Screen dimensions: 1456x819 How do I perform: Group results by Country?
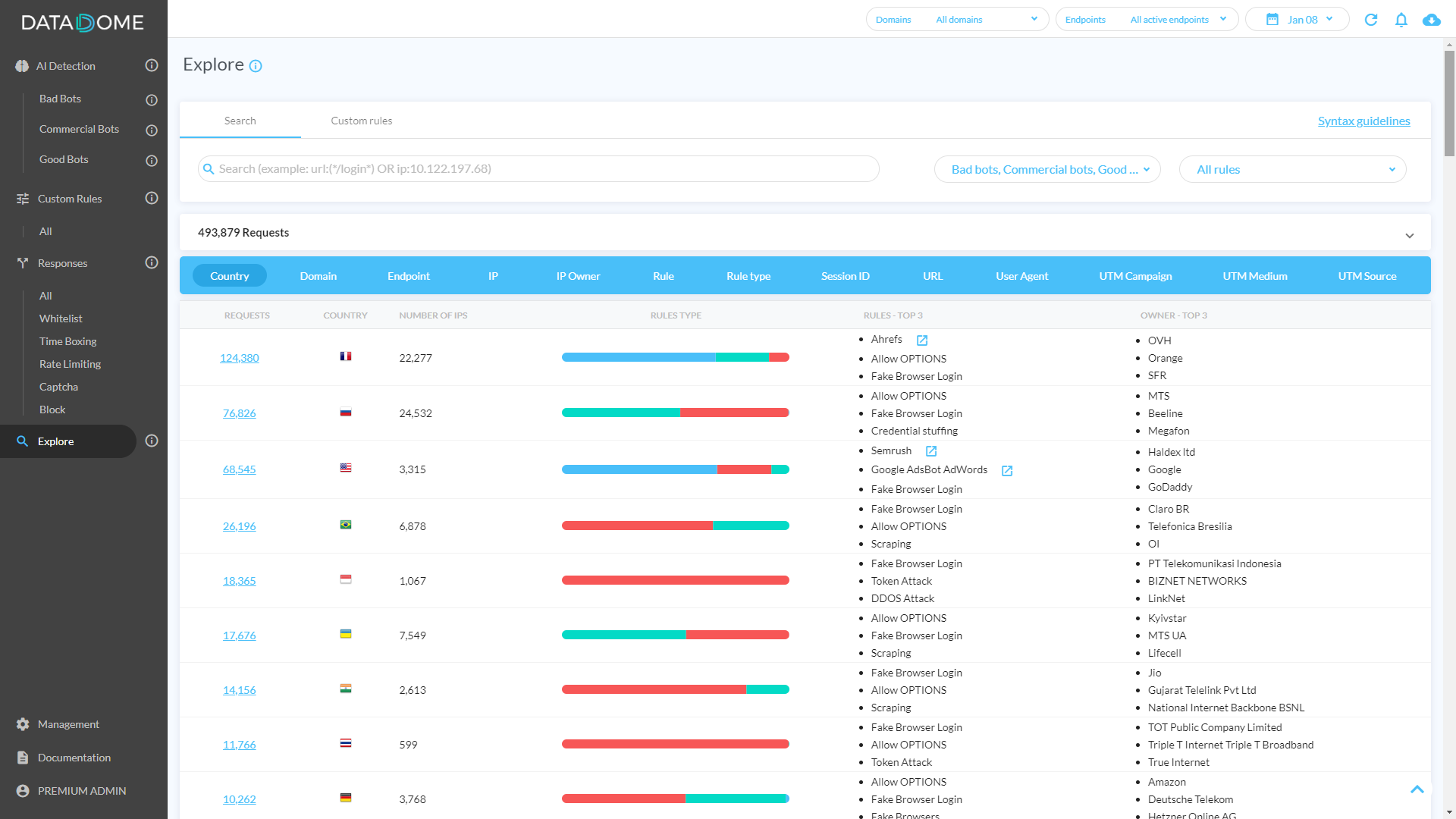[x=230, y=276]
